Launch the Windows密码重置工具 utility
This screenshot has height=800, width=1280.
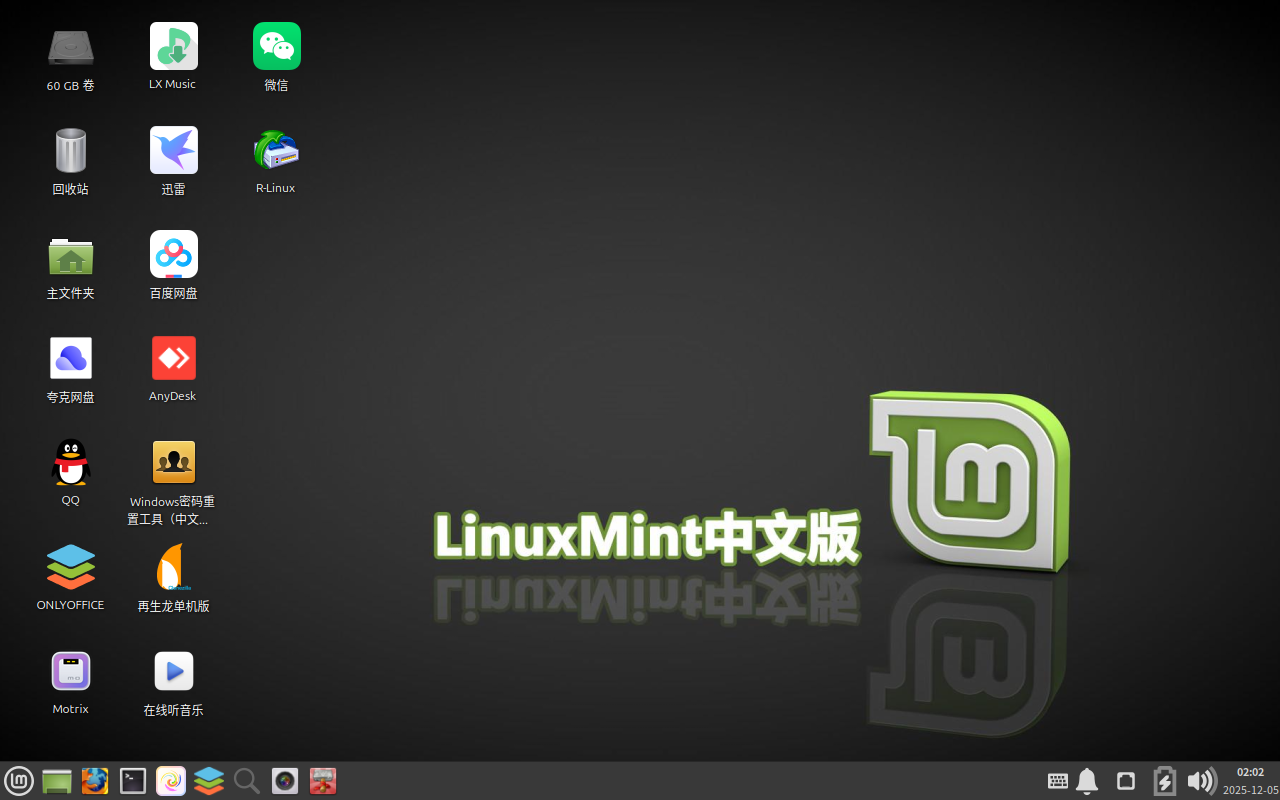coord(173,462)
